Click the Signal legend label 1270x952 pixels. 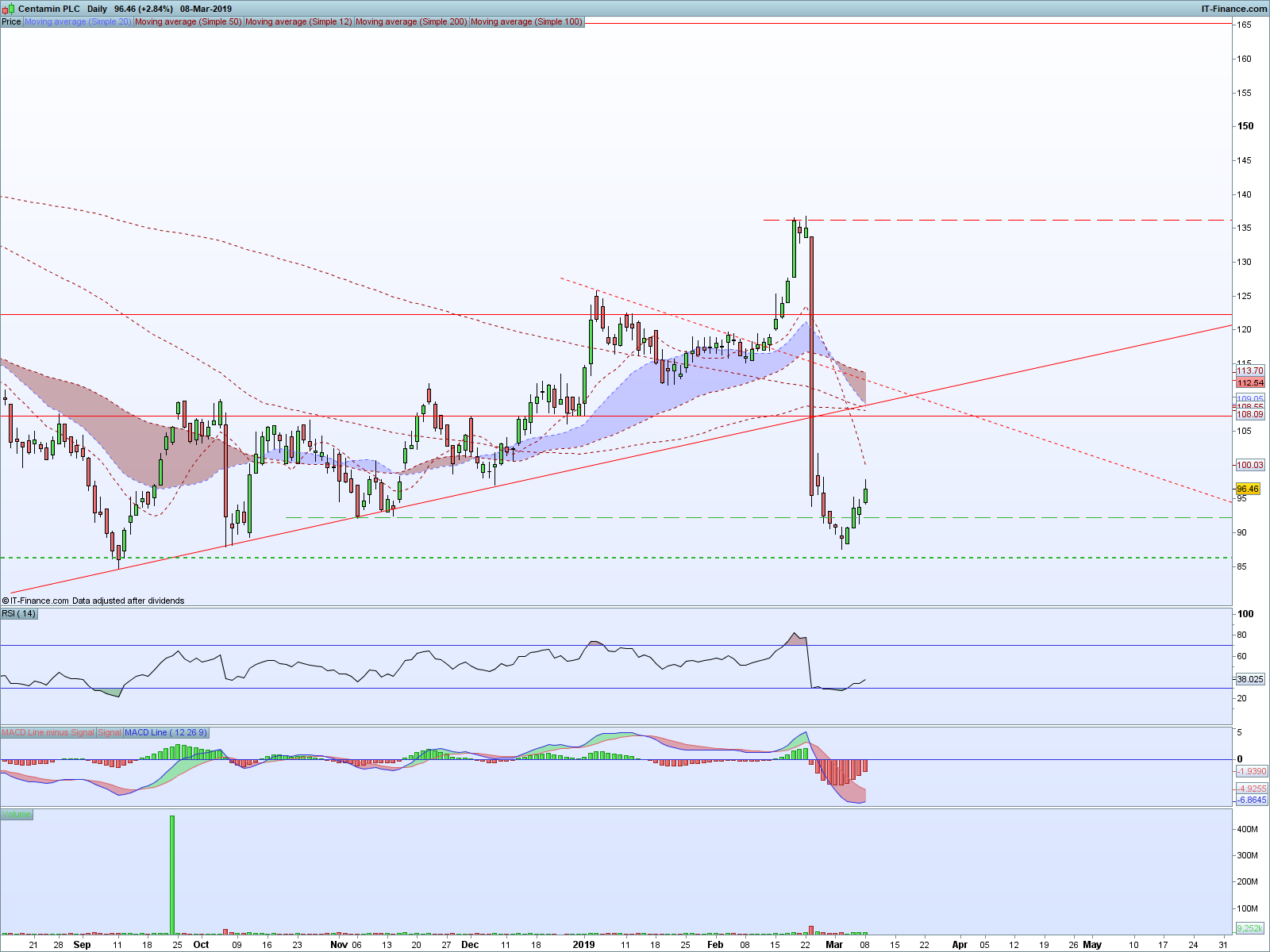tap(110, 732)
